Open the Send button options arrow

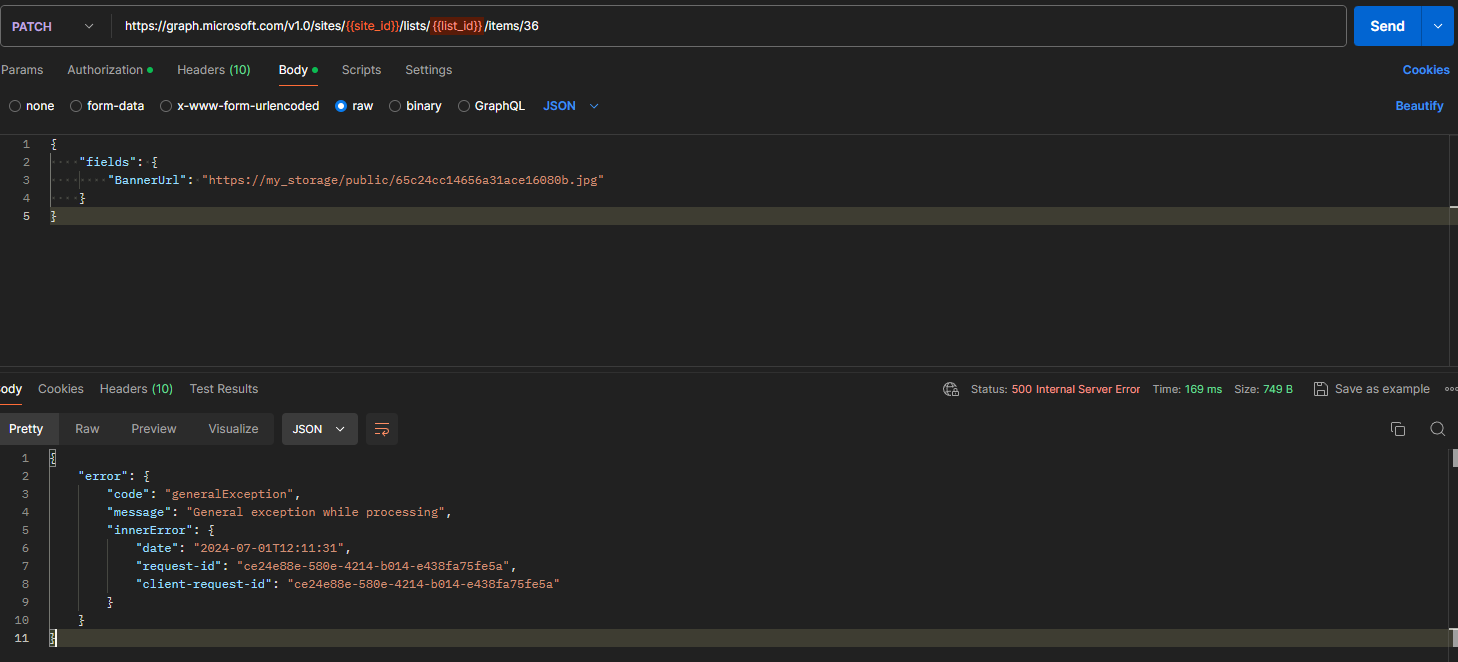click(x=1438, y=26)
